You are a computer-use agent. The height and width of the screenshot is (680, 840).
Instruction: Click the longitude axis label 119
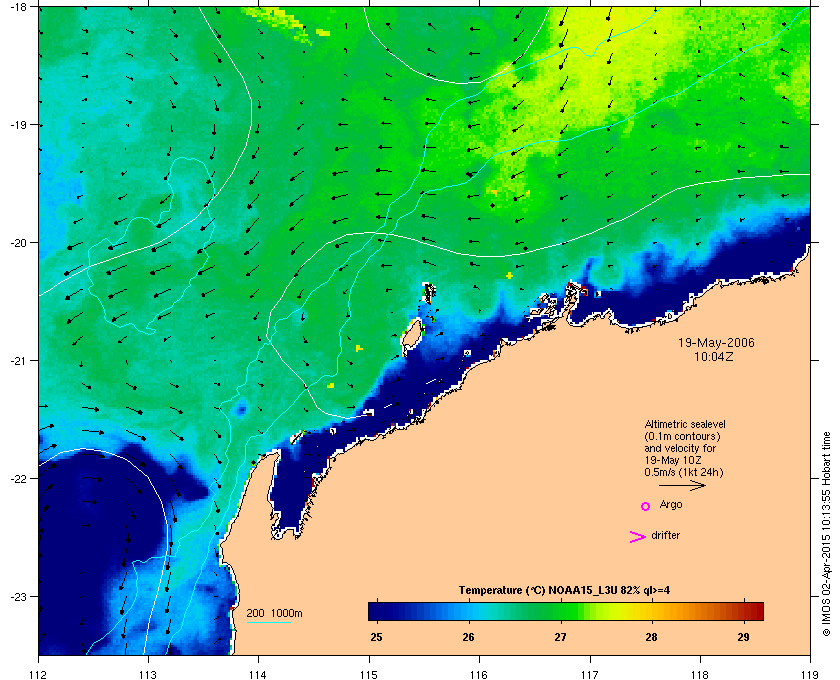point(810,675)
